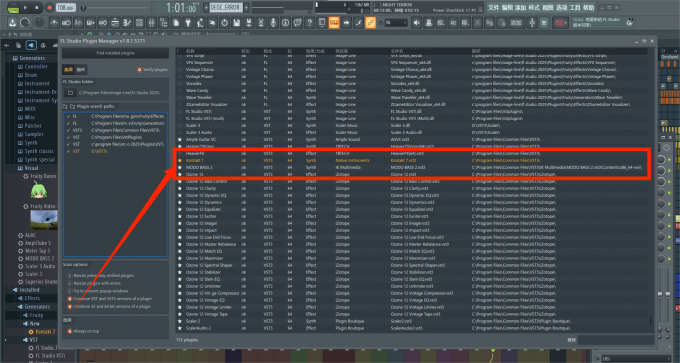Screen dimensions: 680x363
Task: Toggle the orange link chain icon
Action: click(x=370, y=23)
